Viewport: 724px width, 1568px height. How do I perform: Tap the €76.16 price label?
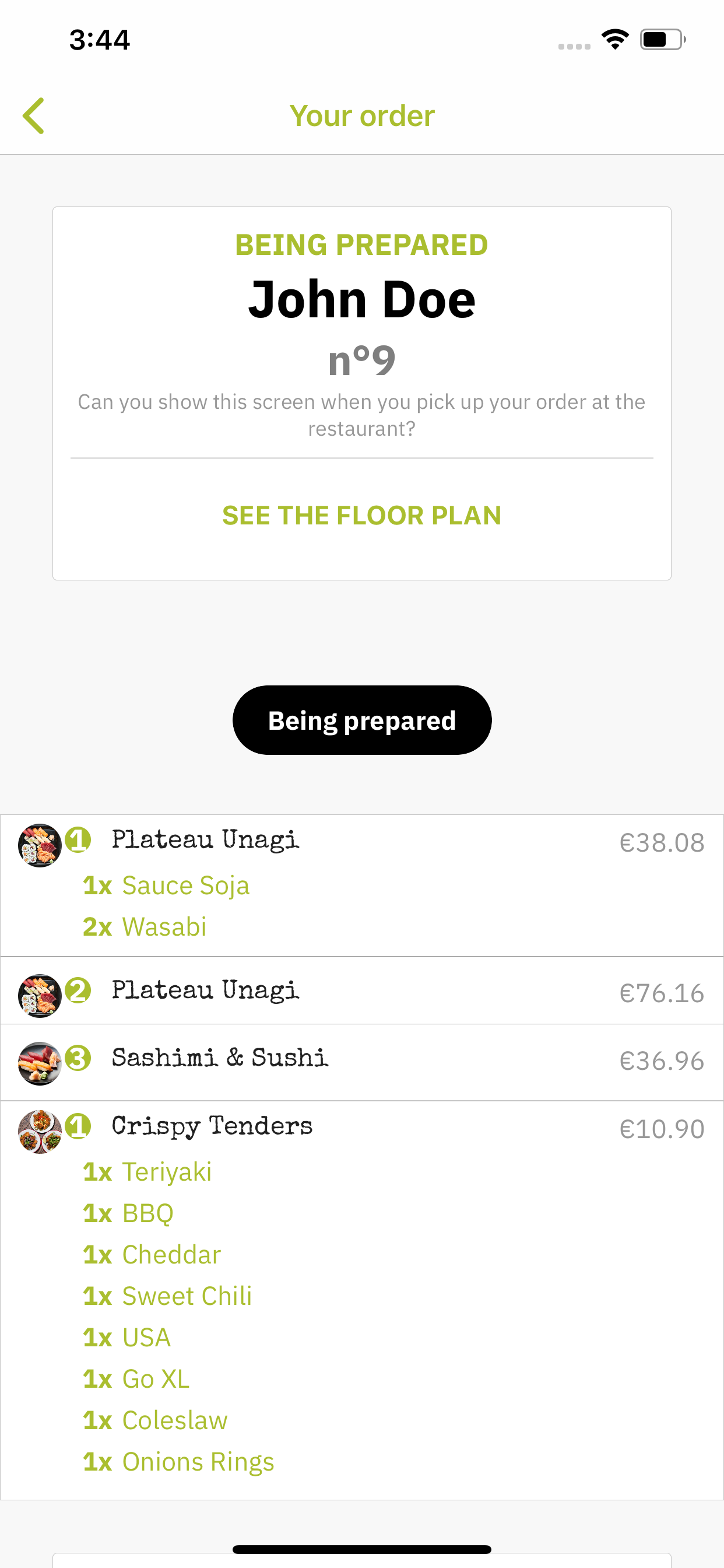661,993
